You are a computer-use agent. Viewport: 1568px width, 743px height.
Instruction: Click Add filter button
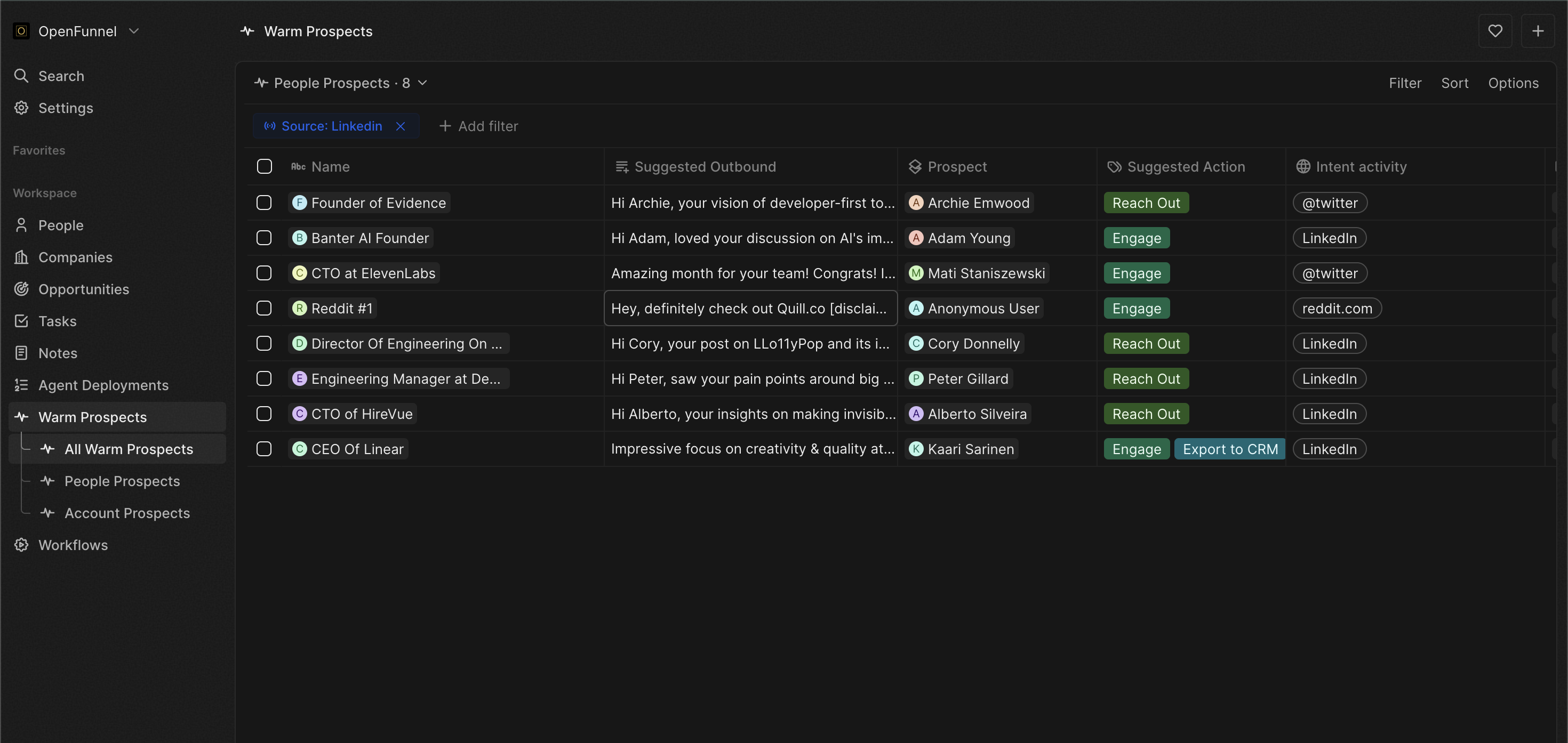(478, 126)
